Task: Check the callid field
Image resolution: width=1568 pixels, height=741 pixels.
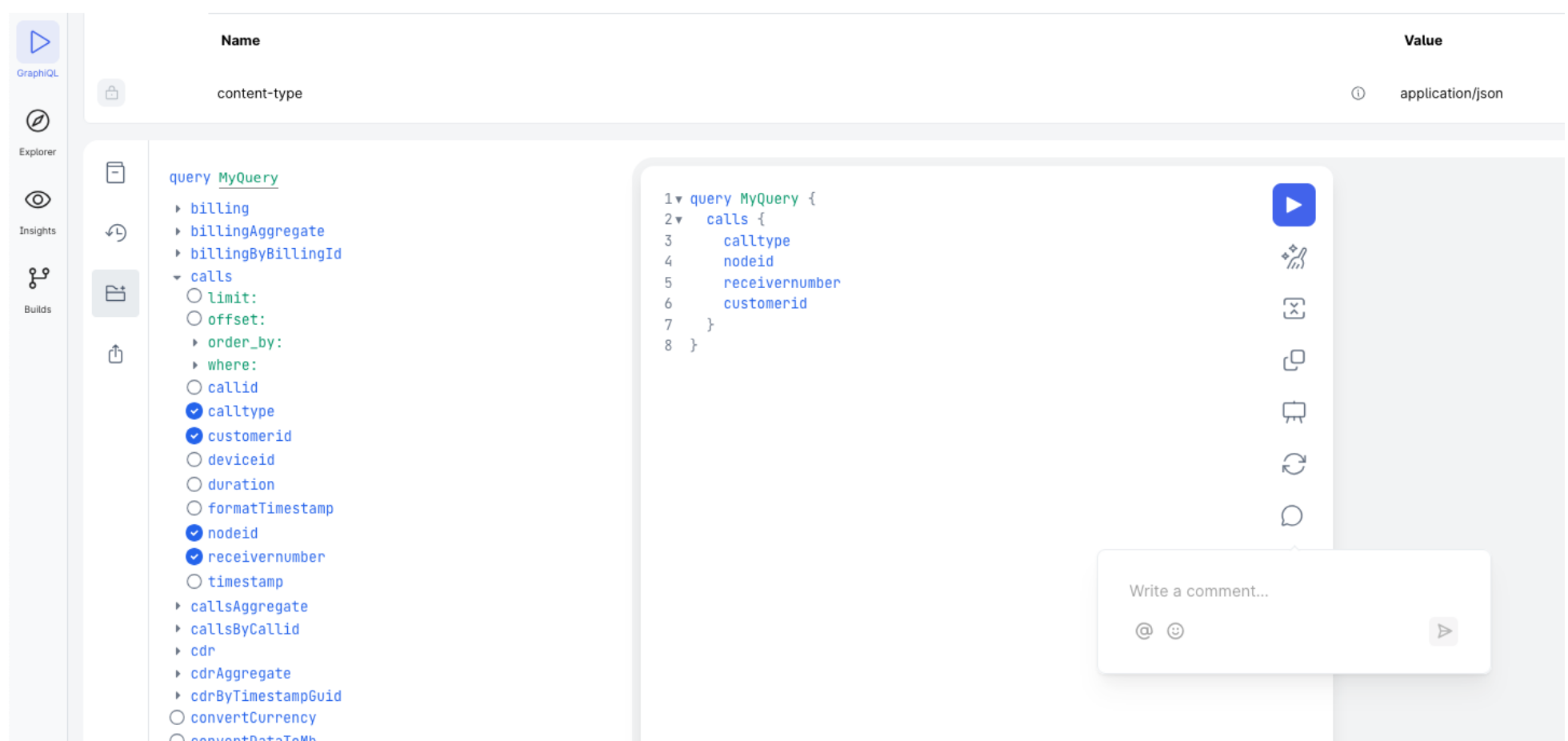Action: click(x=194, y=387)
